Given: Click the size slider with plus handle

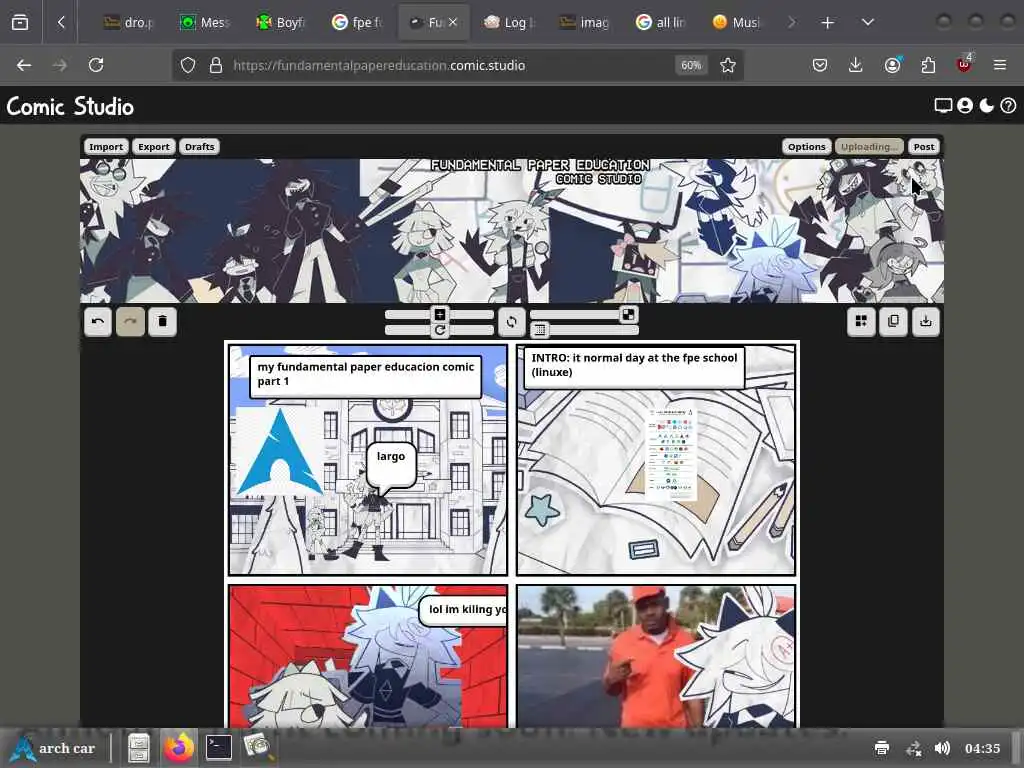Looking at the screenshot, I should 439,315.
